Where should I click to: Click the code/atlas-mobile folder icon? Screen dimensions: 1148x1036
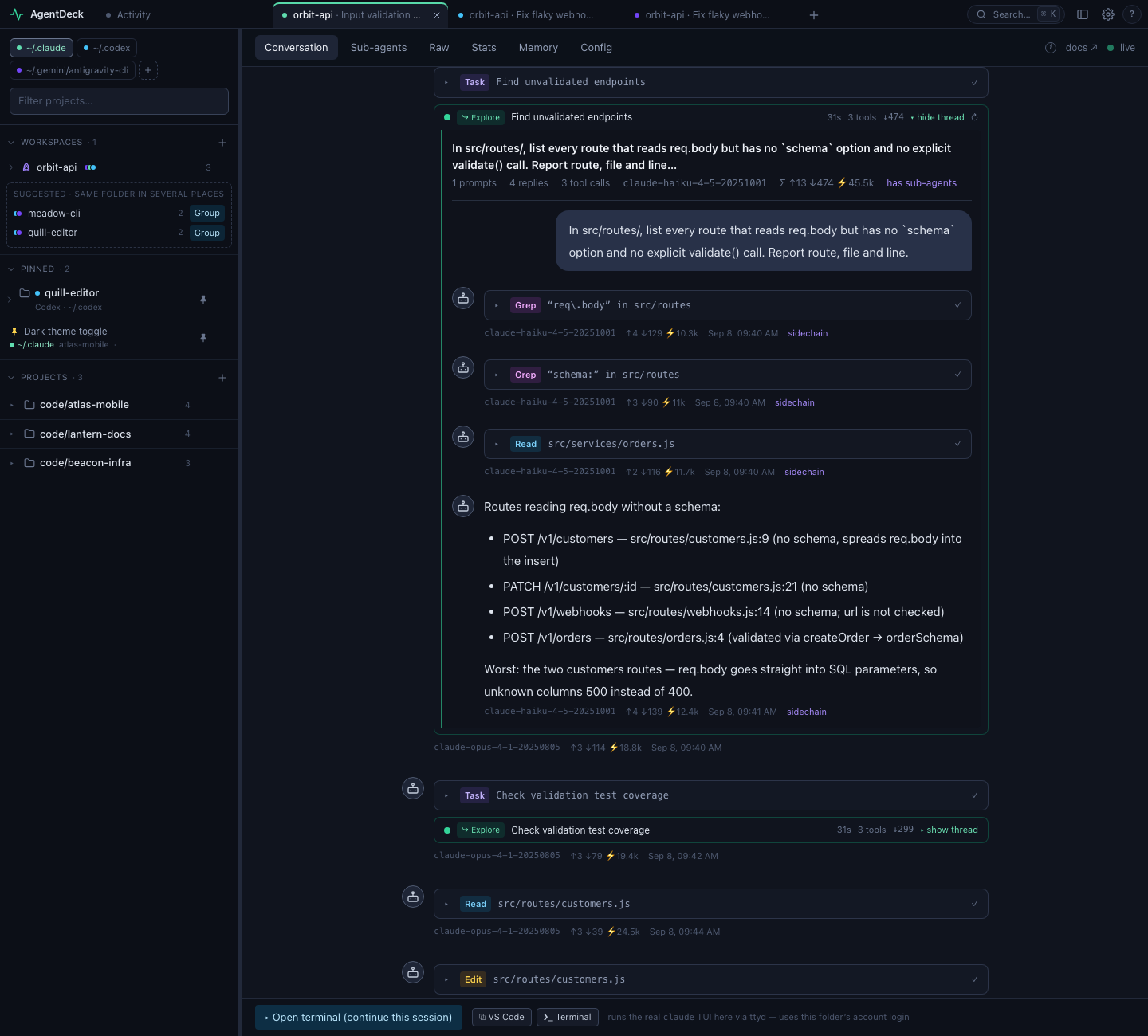pos(29,405)
